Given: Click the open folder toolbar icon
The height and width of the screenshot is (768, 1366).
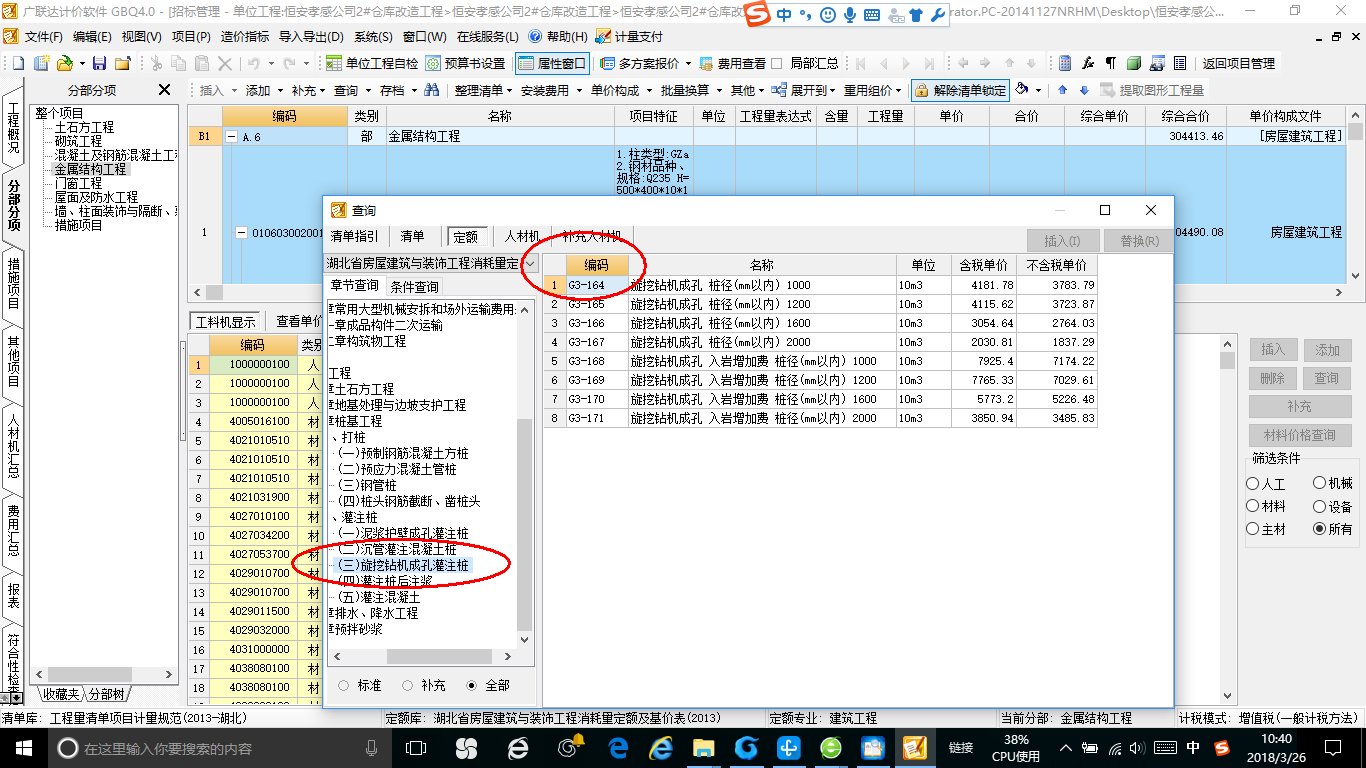Looking at the screenshot, I should tap(64, 63).
